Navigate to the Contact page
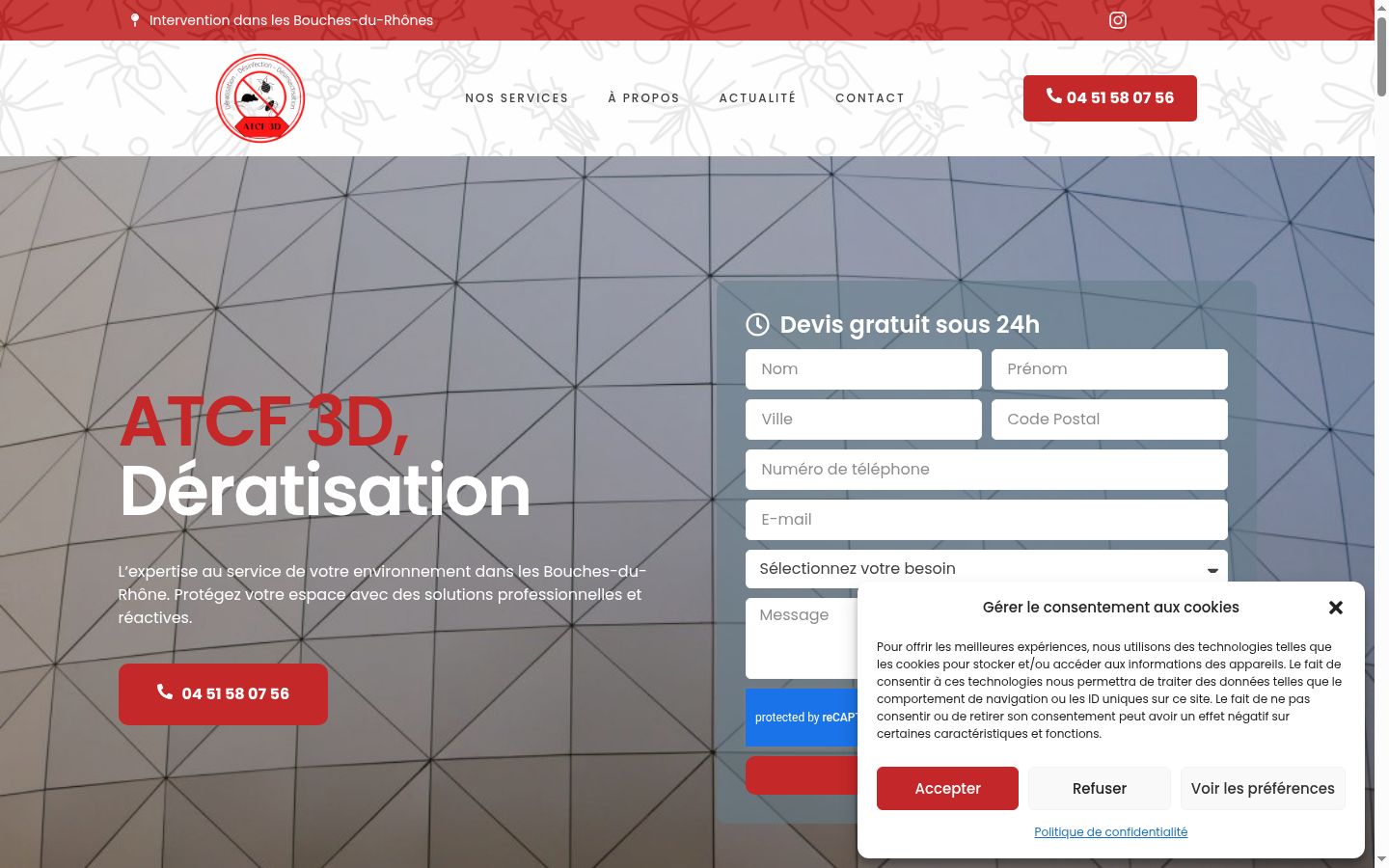Image resolution: width=1389 pixels, height=868 pixels. coord(870,98)
